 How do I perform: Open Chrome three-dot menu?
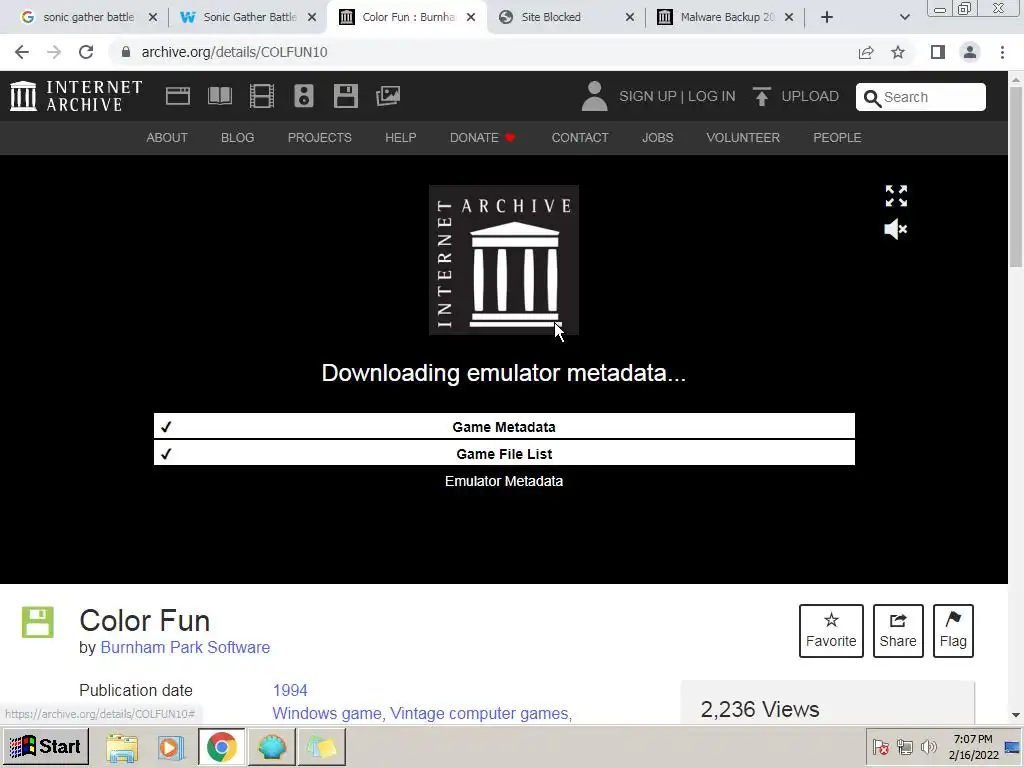(x=1002, y=52)
